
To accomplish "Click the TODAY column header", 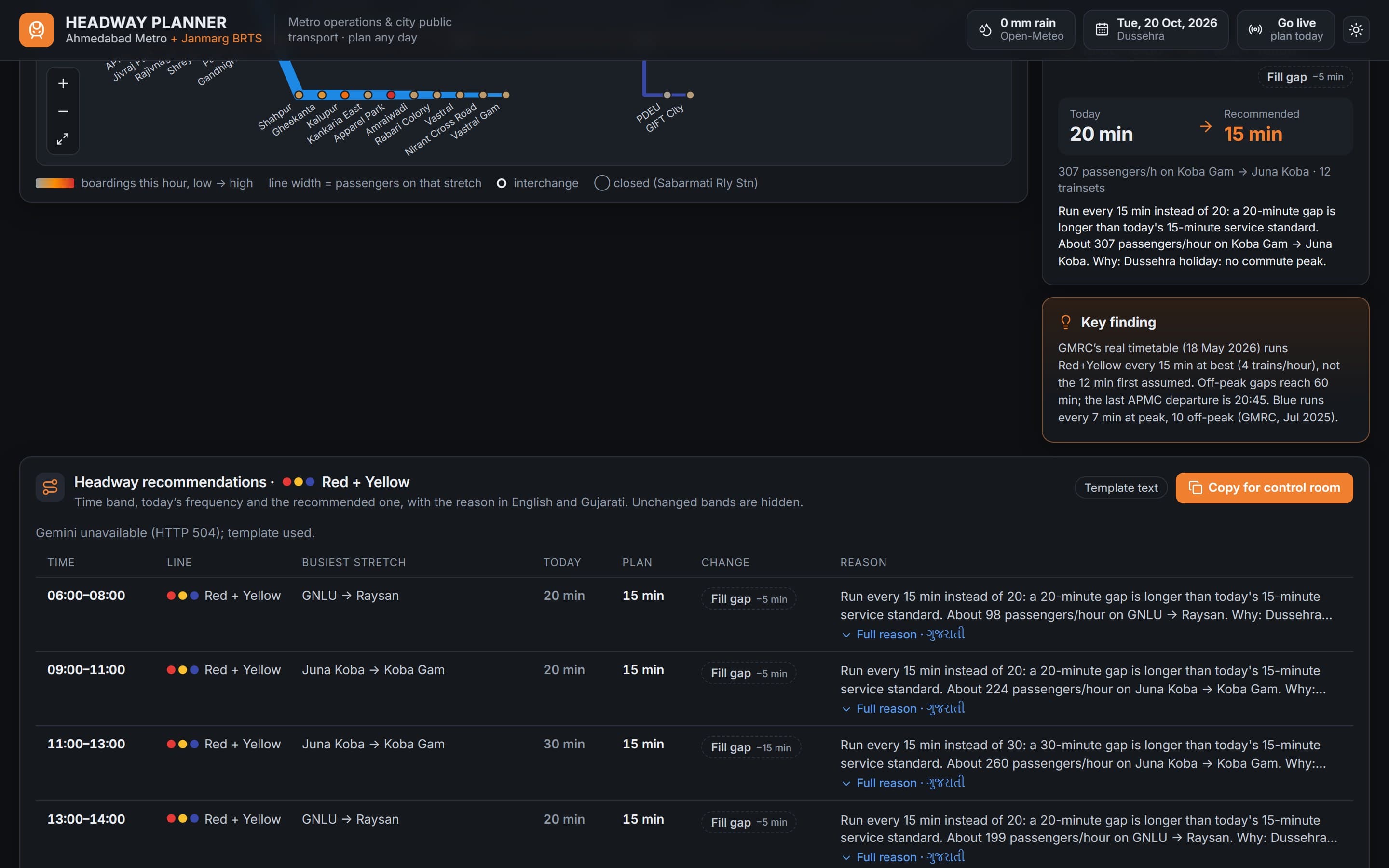I will [562, 563].
